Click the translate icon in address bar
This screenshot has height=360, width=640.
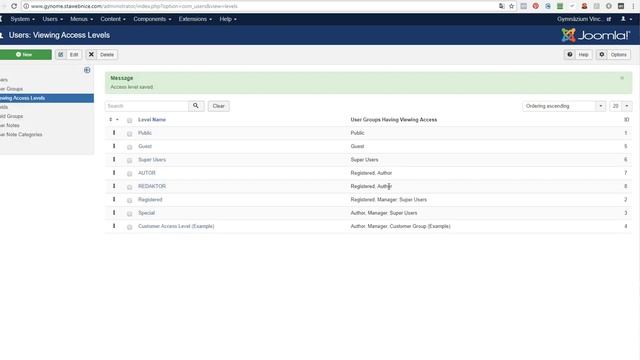502,6
